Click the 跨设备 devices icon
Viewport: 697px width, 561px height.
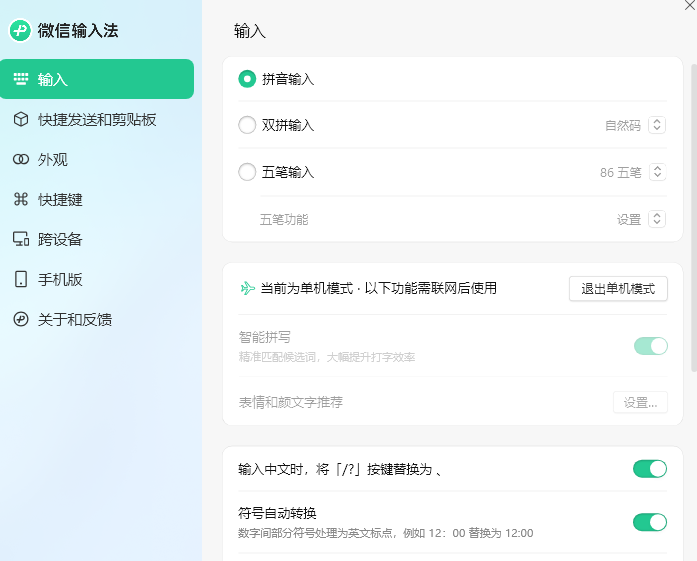pos(20,240)
